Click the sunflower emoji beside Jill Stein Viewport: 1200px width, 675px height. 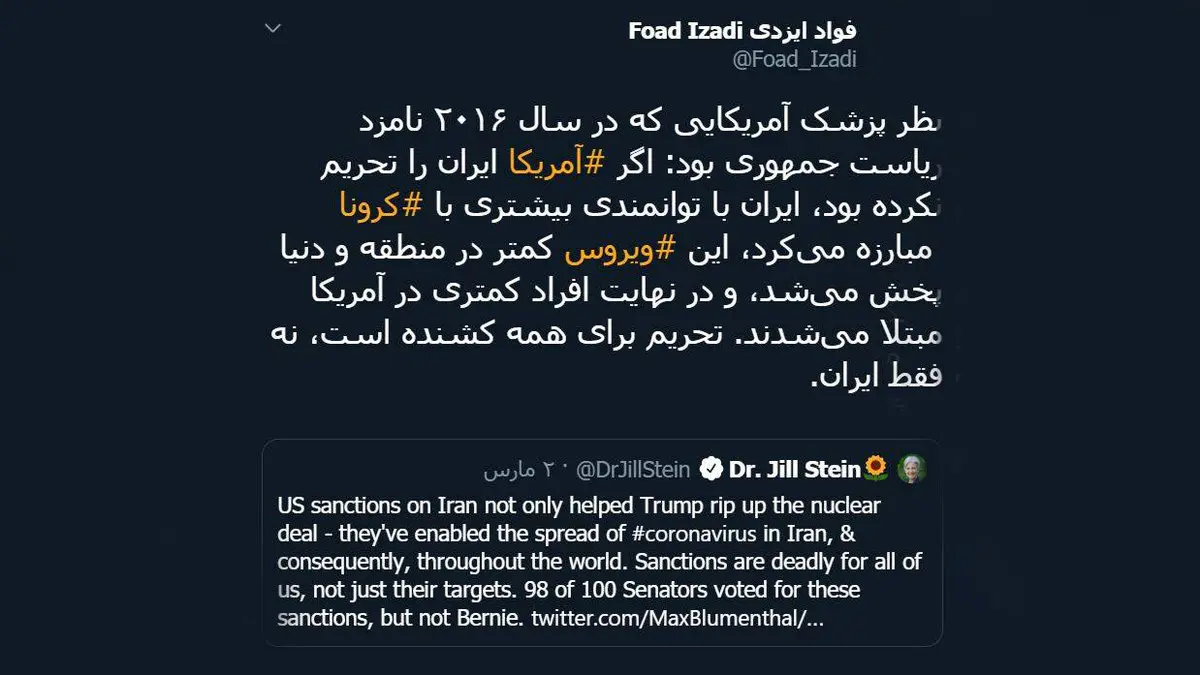click(876, 467)
